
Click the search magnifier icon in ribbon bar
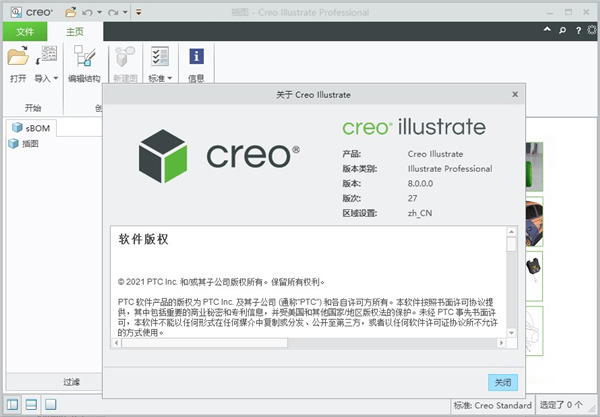click(x=565, y=31)
